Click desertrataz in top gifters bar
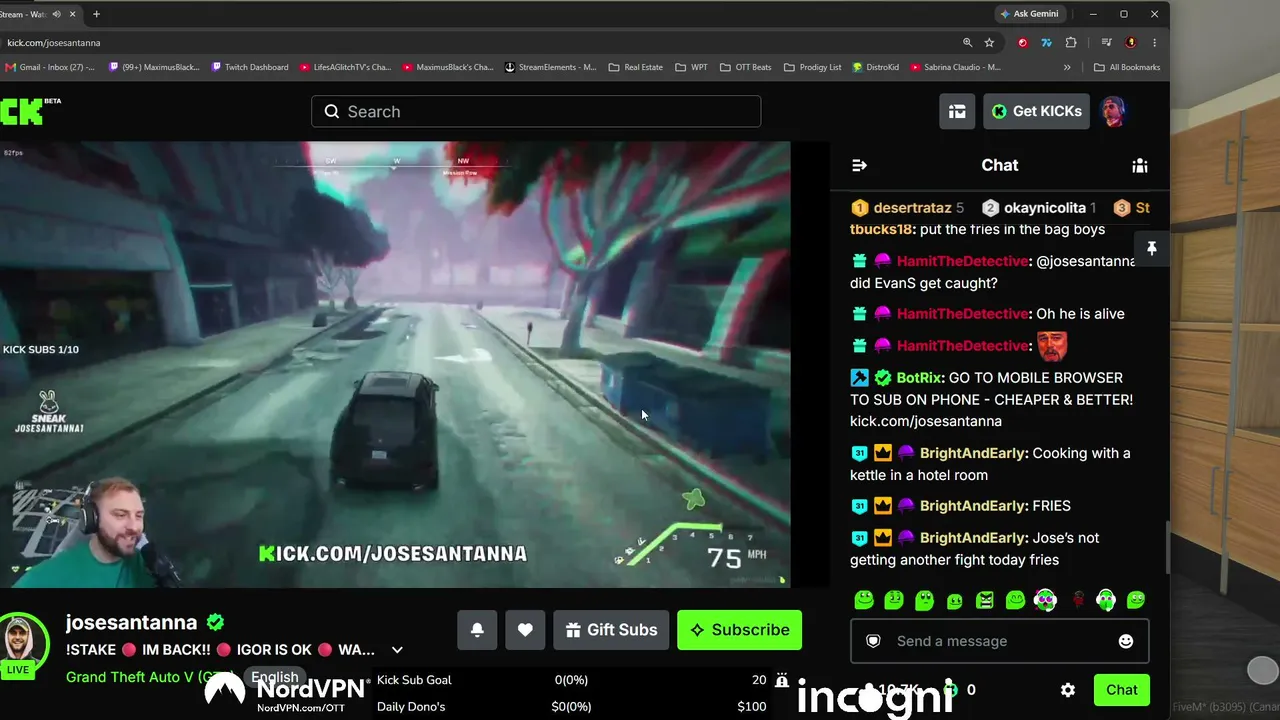 [x=912, y=208]
